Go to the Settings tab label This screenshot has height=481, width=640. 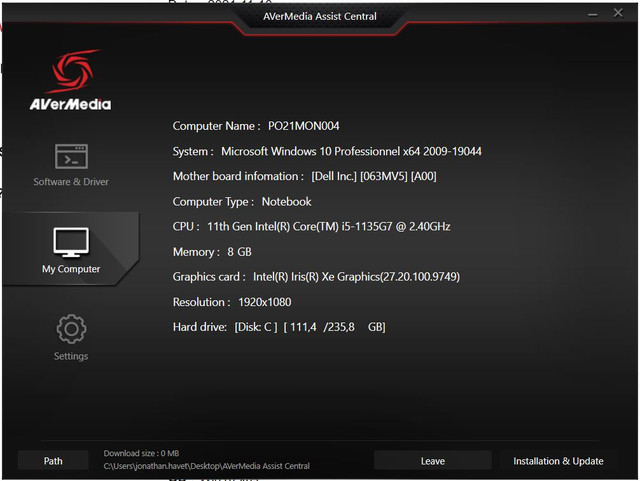pos(71,356)
